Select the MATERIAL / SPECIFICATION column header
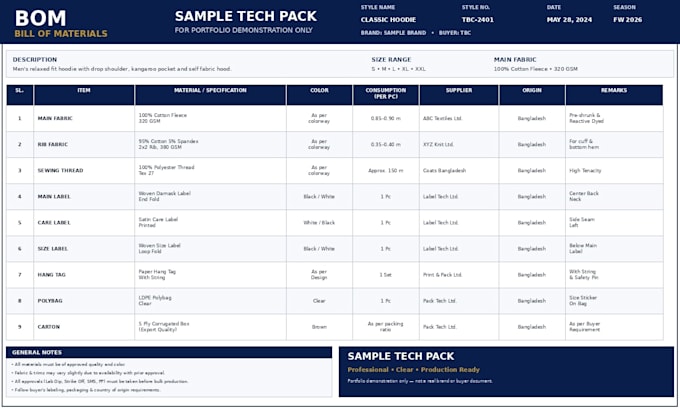Image resolution: width=680 pixels, height=409 pixels. pyautogui.click(x=210, y=95)
